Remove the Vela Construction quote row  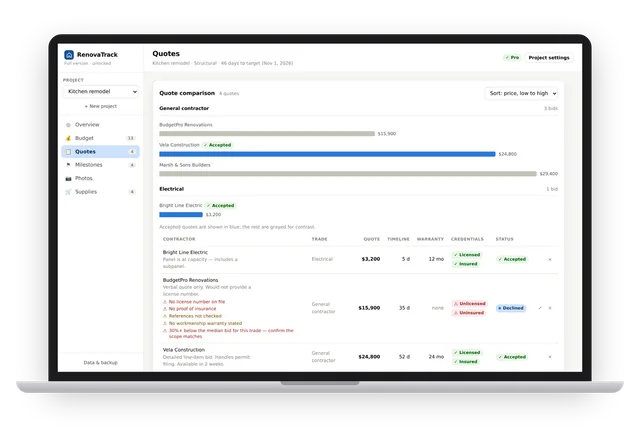(550, 357)
